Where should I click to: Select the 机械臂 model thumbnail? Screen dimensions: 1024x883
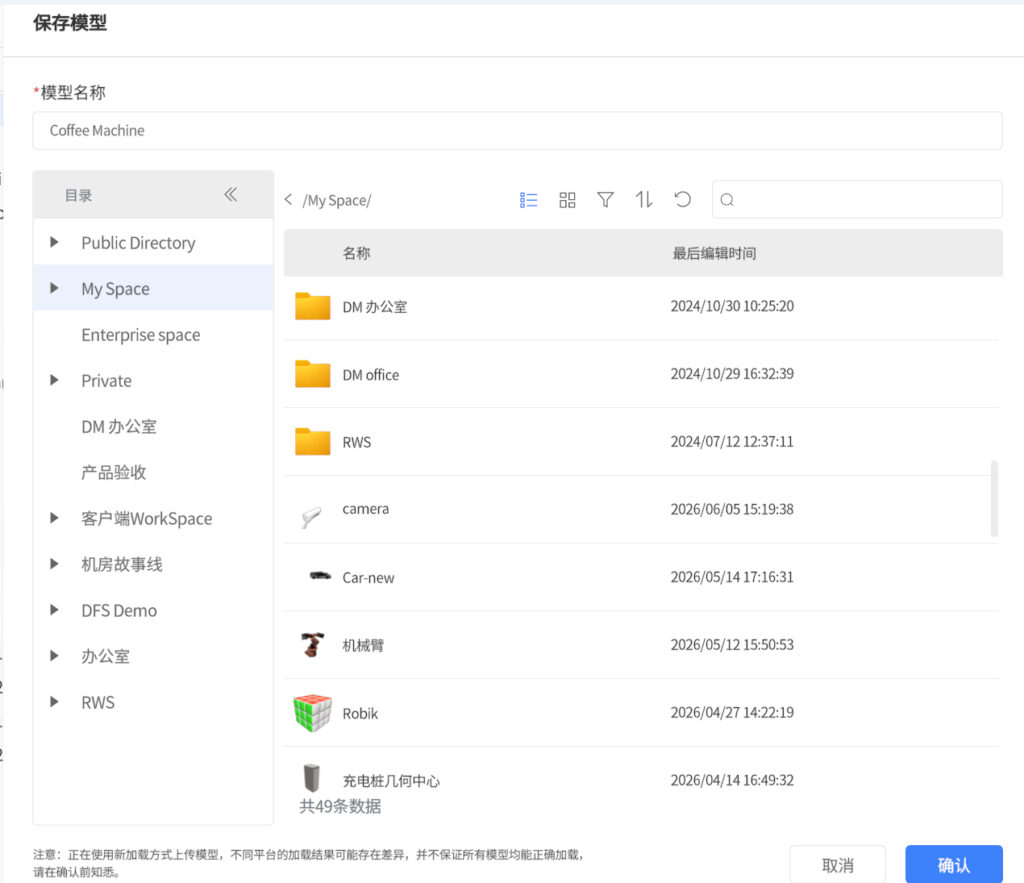pos(313,645)
